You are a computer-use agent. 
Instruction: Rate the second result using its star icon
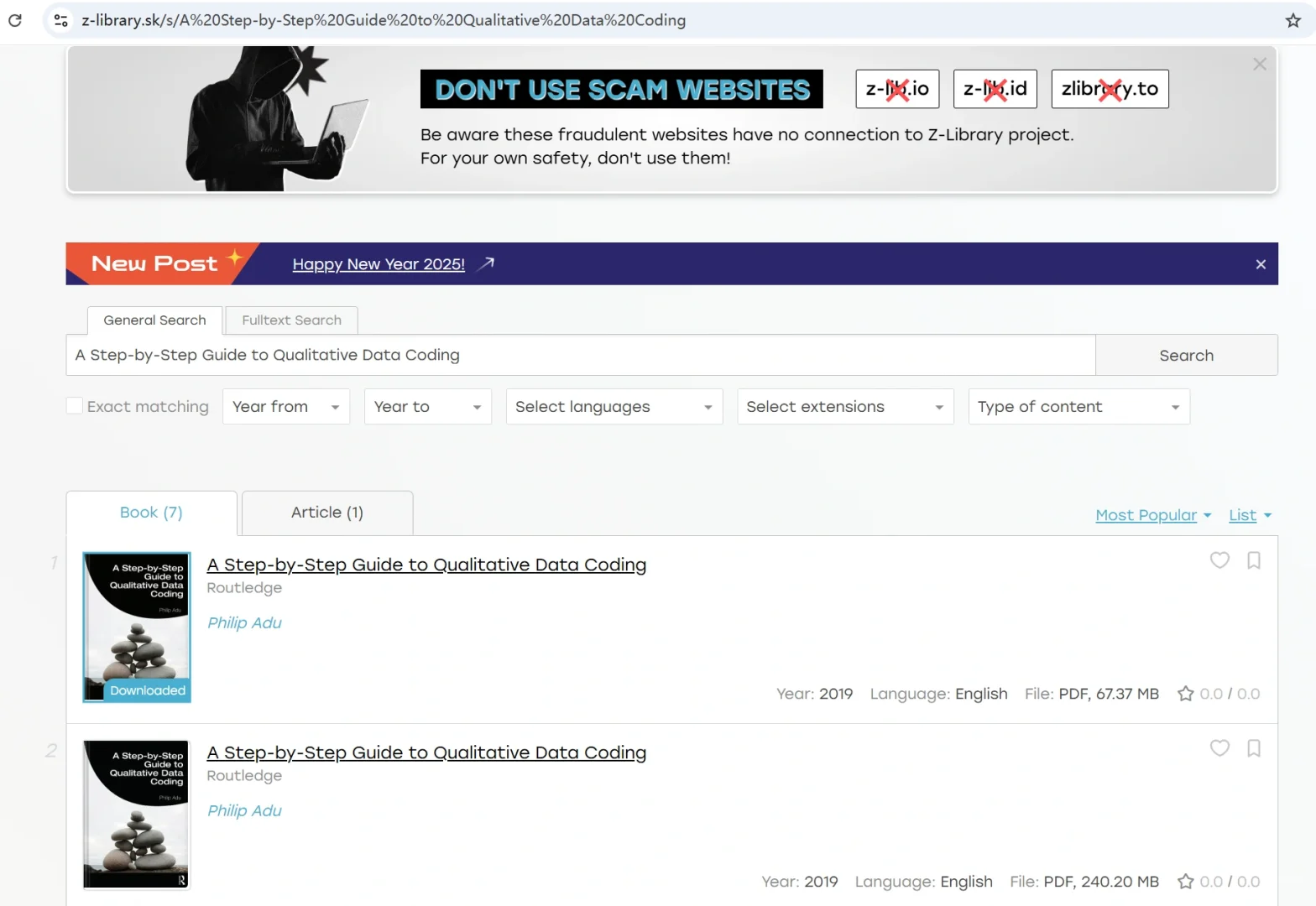click(1185, 882)
